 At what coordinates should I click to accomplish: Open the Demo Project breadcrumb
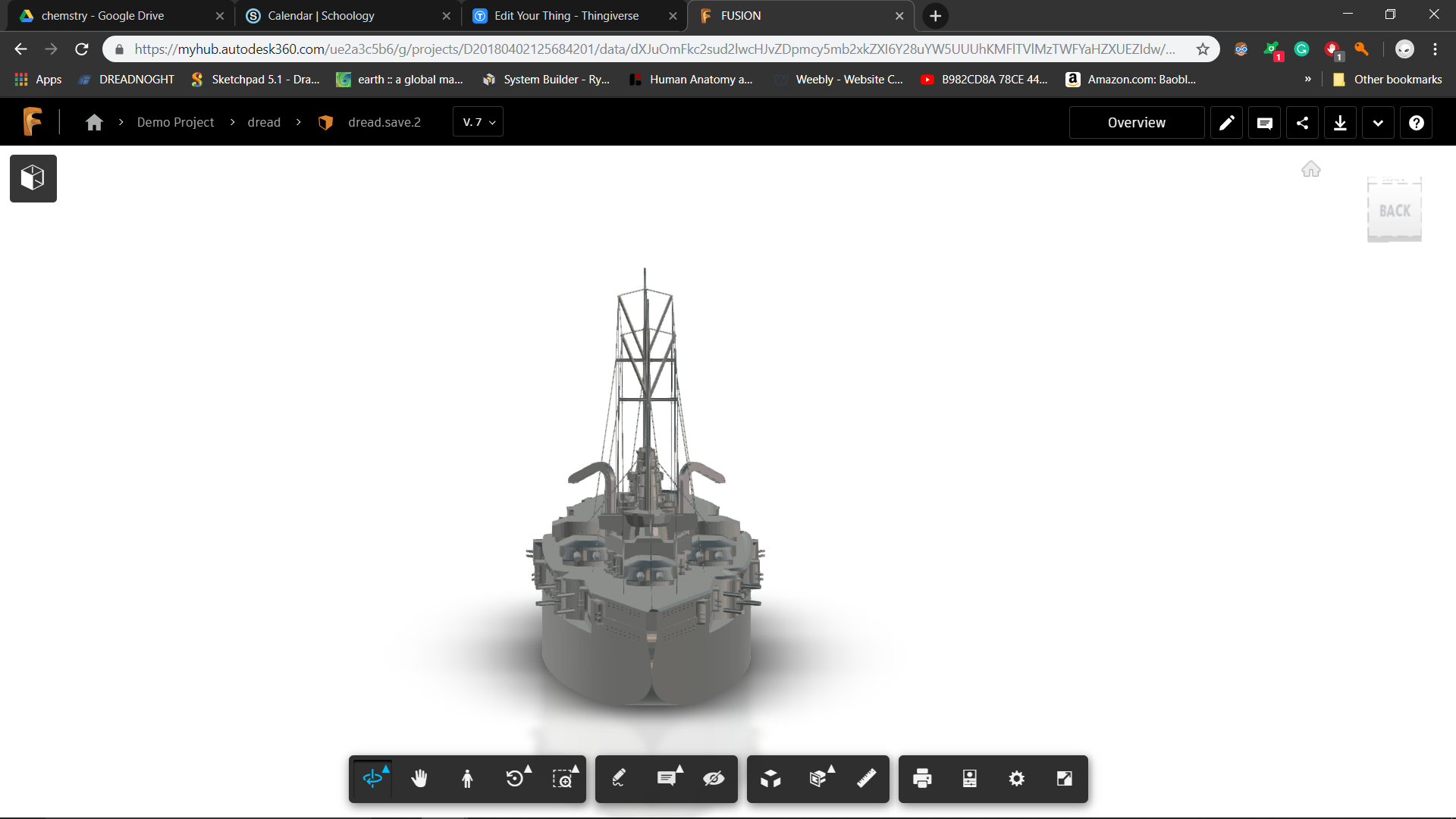[x=175, y=123]
